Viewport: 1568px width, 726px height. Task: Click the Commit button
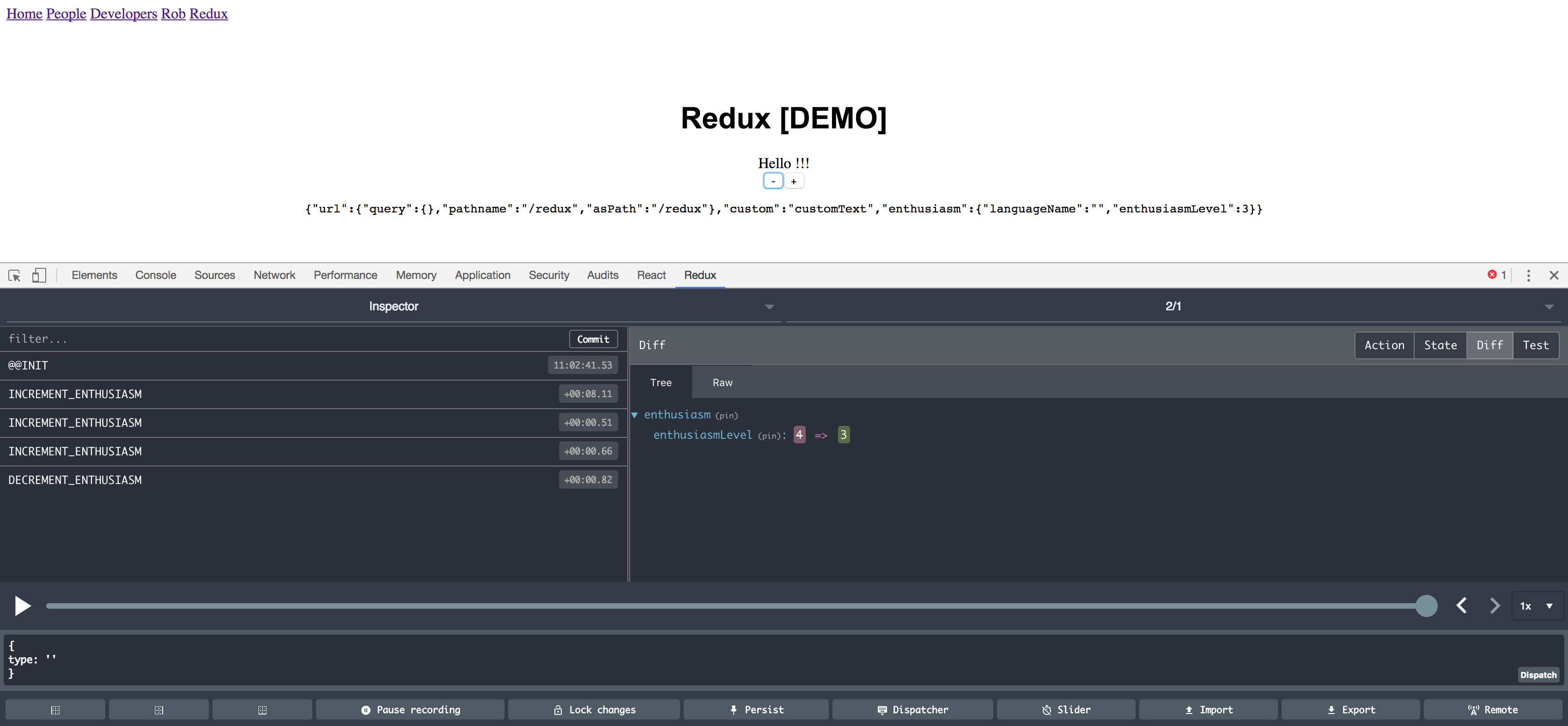[593, 339]
